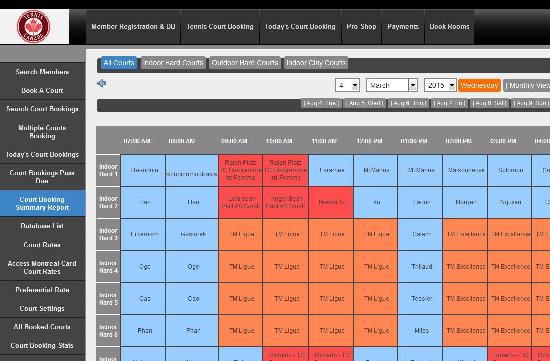Open the 2015 year dropdown
The image size is (550, 361).
click(440, 85)
